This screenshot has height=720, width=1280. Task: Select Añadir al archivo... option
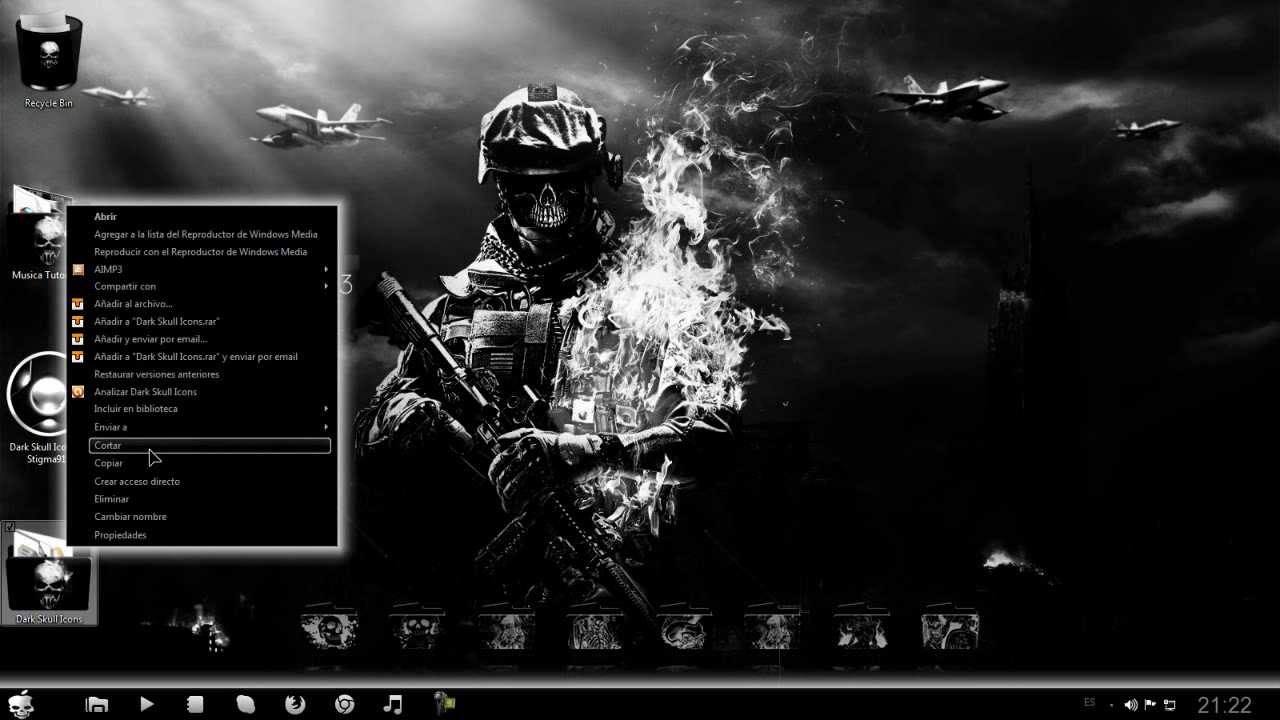[133, 304]
